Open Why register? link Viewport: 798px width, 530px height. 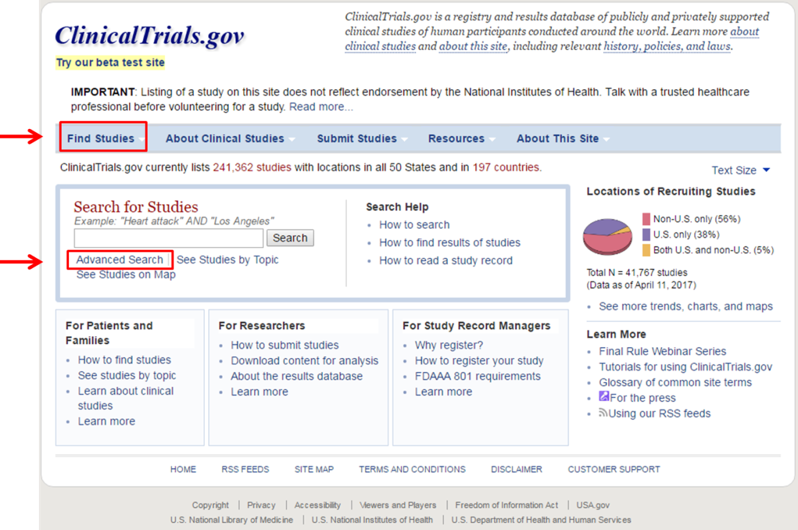449,345
